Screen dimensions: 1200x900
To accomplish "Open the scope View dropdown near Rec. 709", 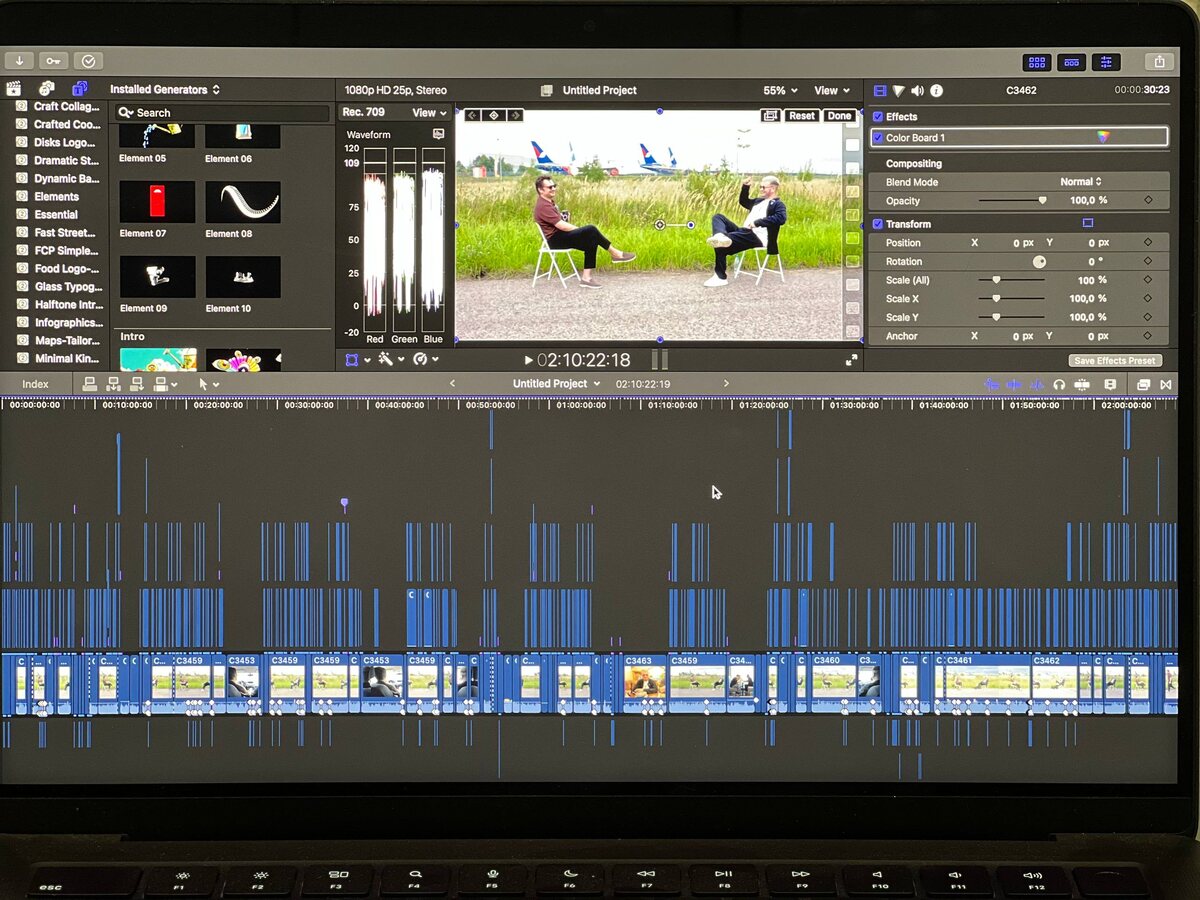I will click(430, 113).
